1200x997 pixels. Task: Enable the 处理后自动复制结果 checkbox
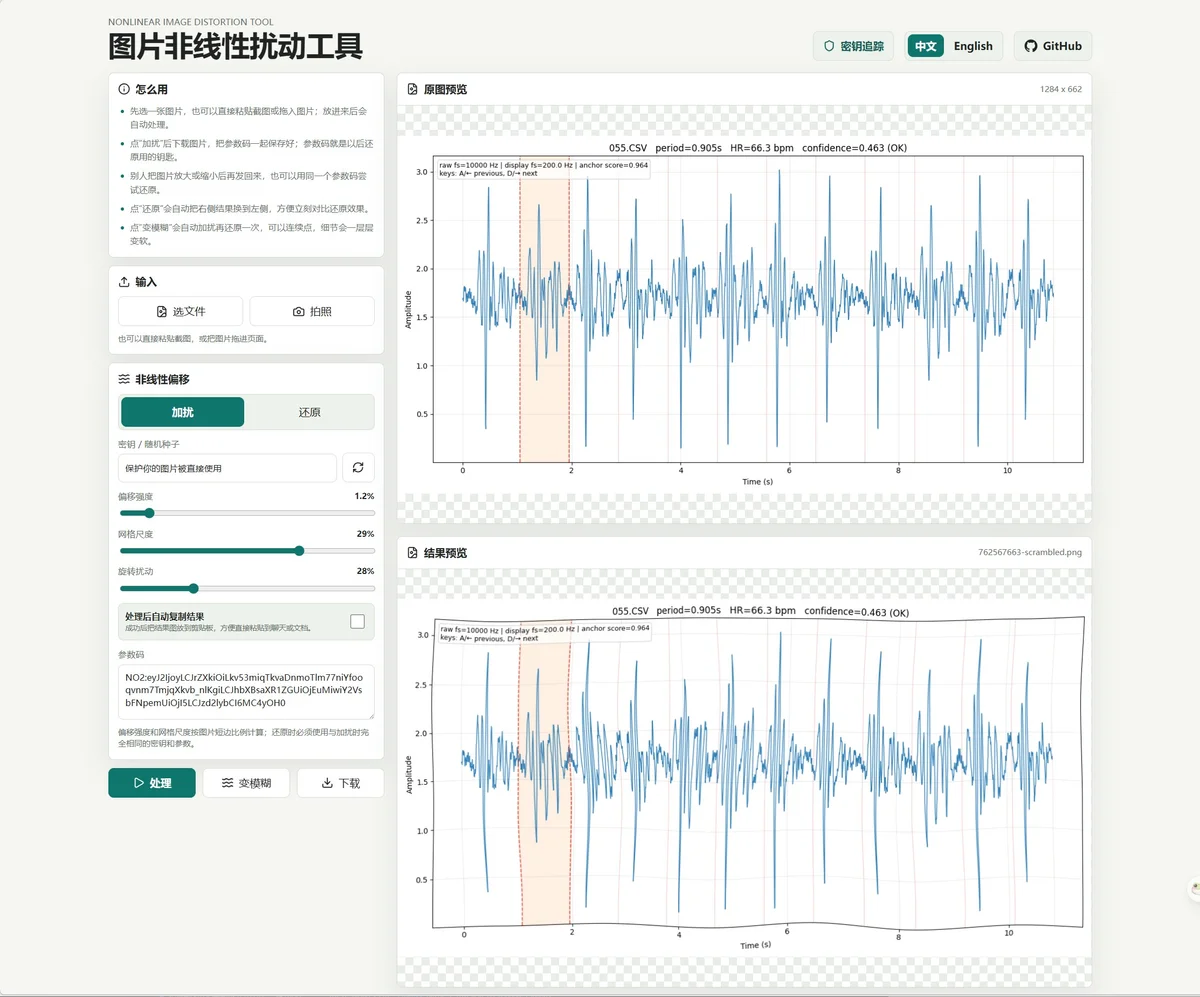pos(357,622)
